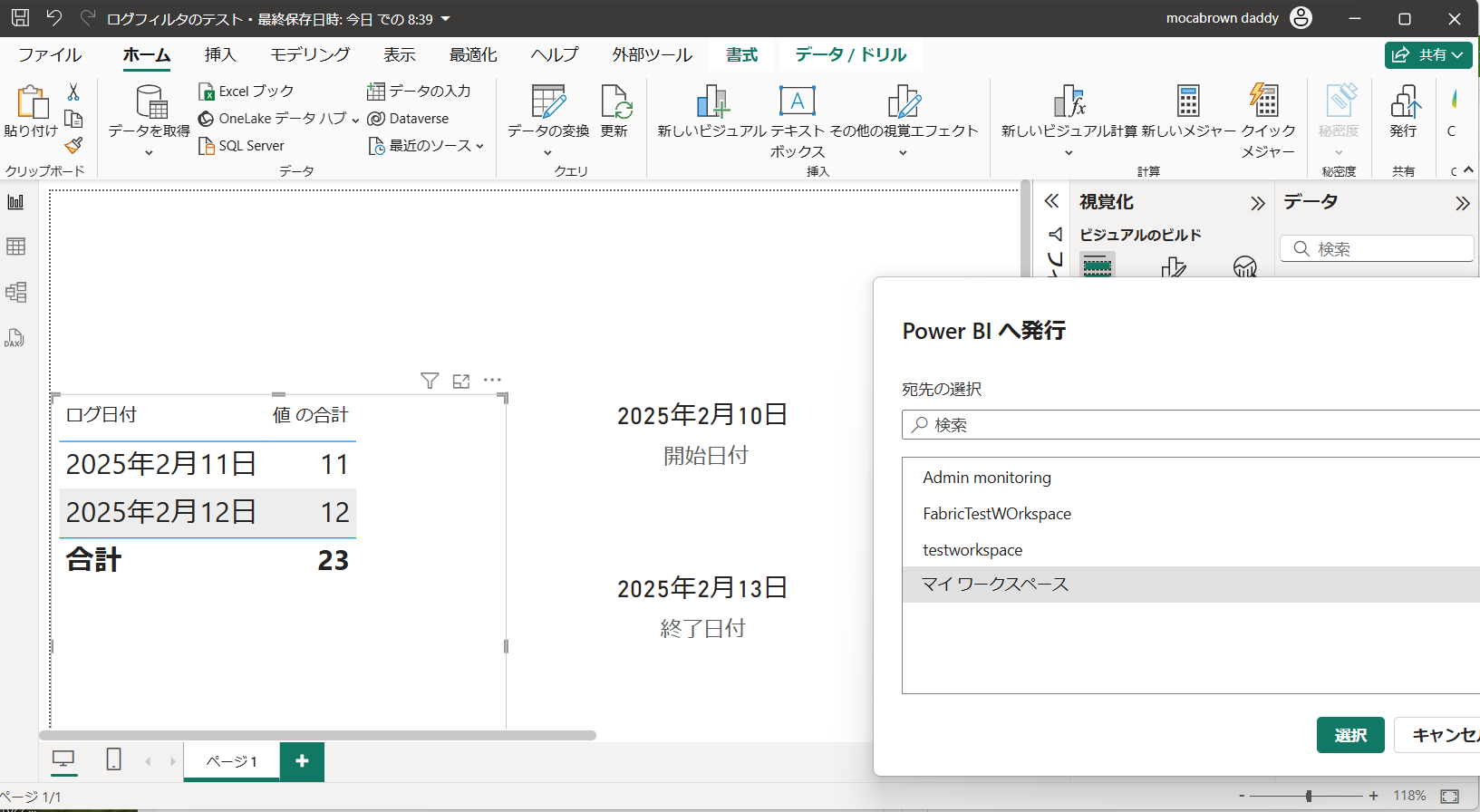
Task: Select testworkspace in list
Action: (x=1191, y=550)
